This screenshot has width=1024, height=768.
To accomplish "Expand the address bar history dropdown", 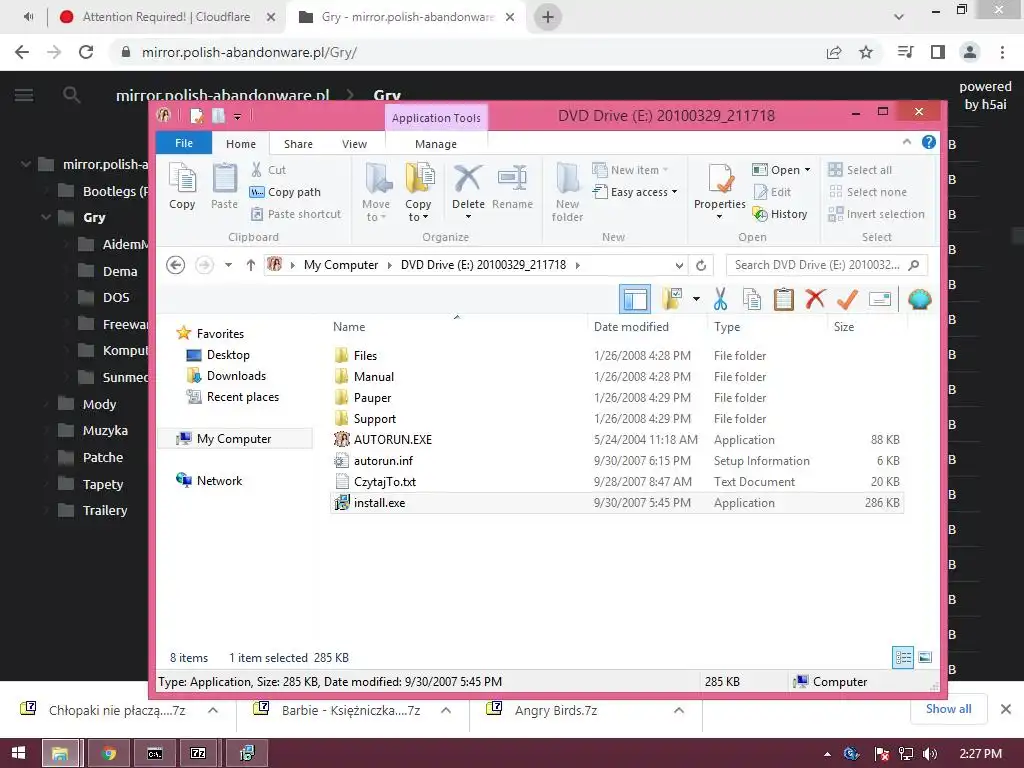I will point(679,265).
